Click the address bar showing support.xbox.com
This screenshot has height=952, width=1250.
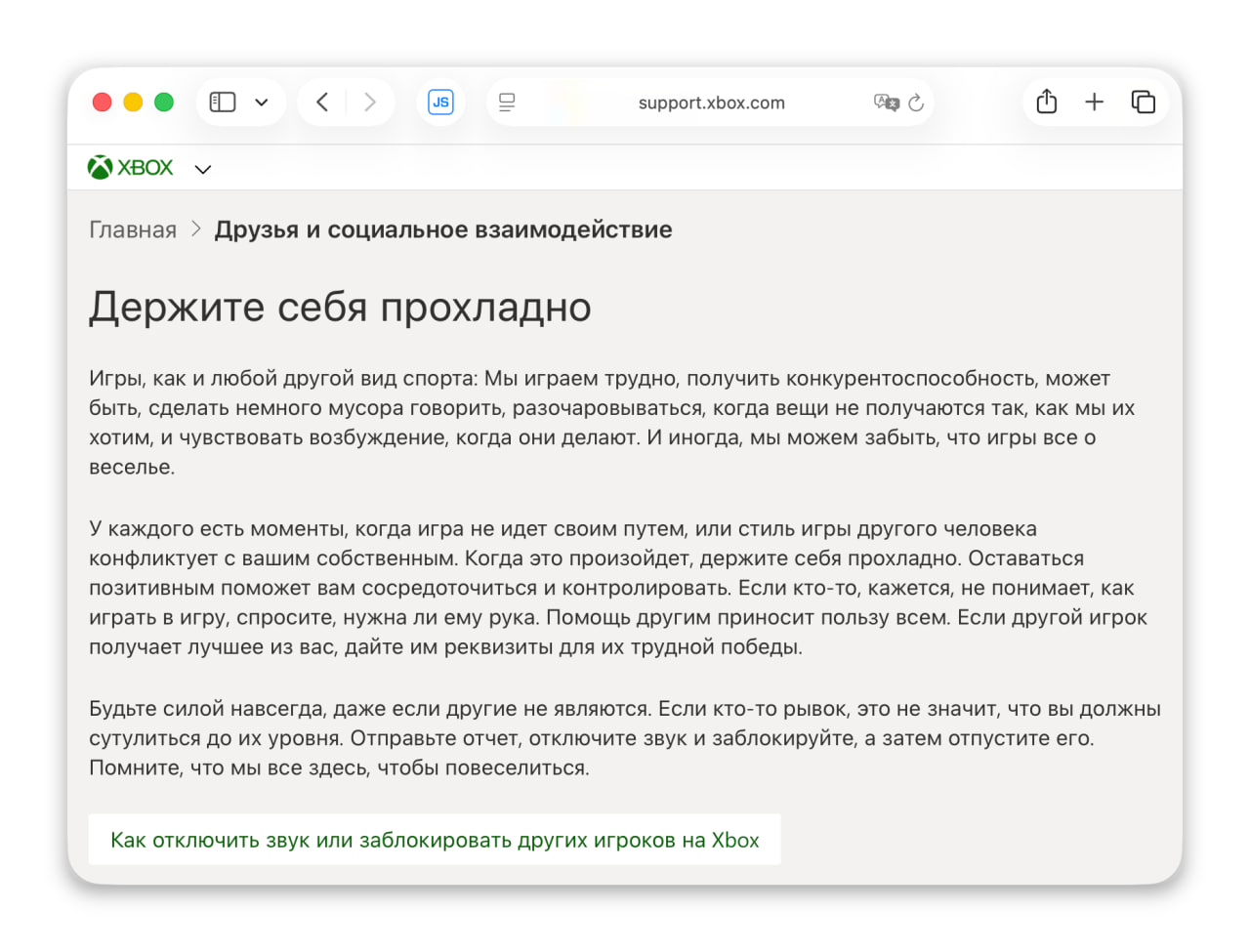click(x=712, y=102)
